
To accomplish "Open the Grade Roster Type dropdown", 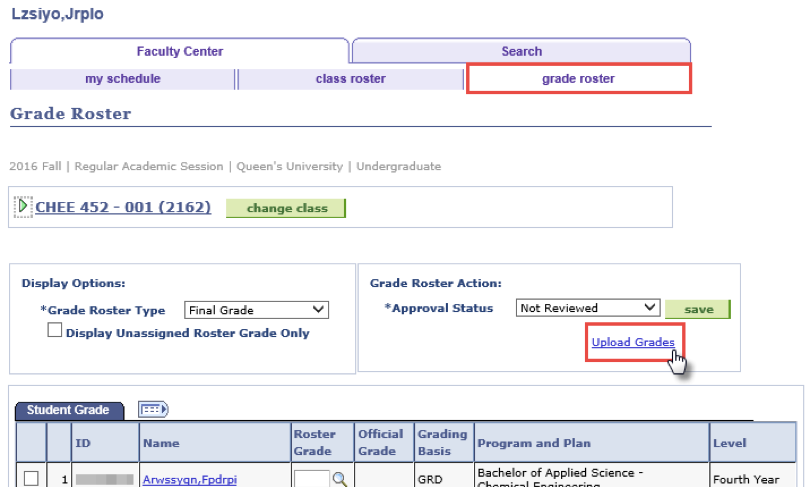I will pyautogui.click(x=256, y=310).
